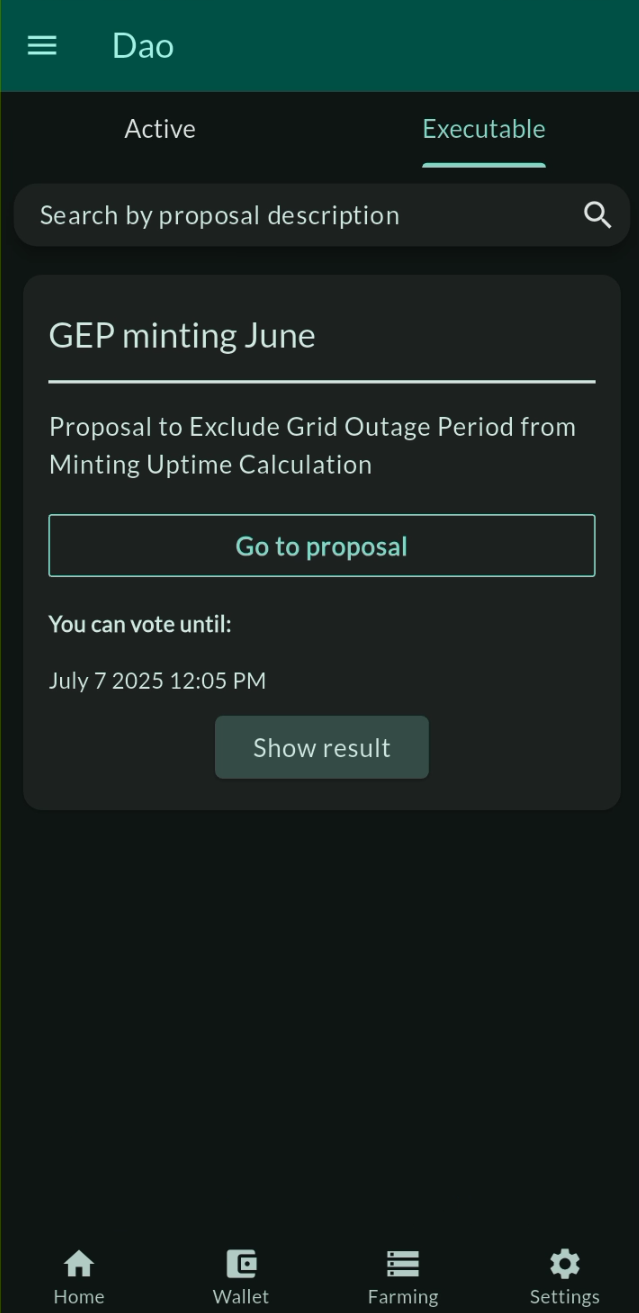Click the search magnifier icon

597,215
